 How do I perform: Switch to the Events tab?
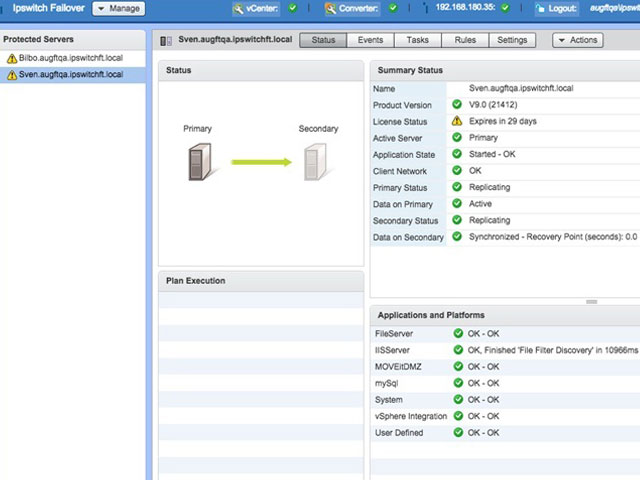[370, 40]
